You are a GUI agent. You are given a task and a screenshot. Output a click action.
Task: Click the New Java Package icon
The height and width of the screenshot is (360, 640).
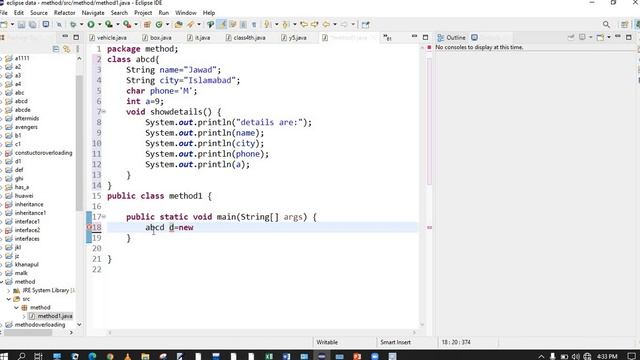coord(147,24)
